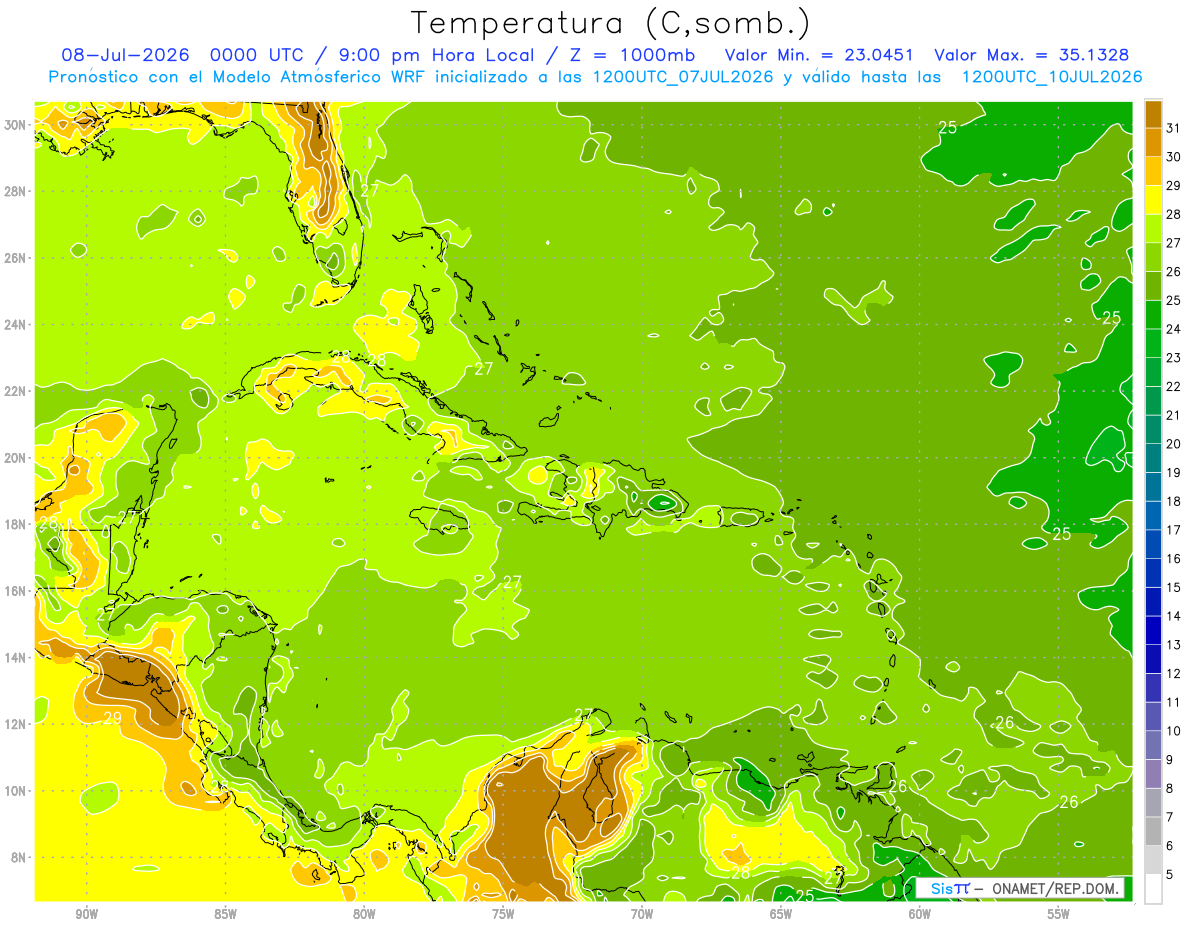
Task: Click the legend band between 22 and 23
Action: click(x=1153, y=372)
